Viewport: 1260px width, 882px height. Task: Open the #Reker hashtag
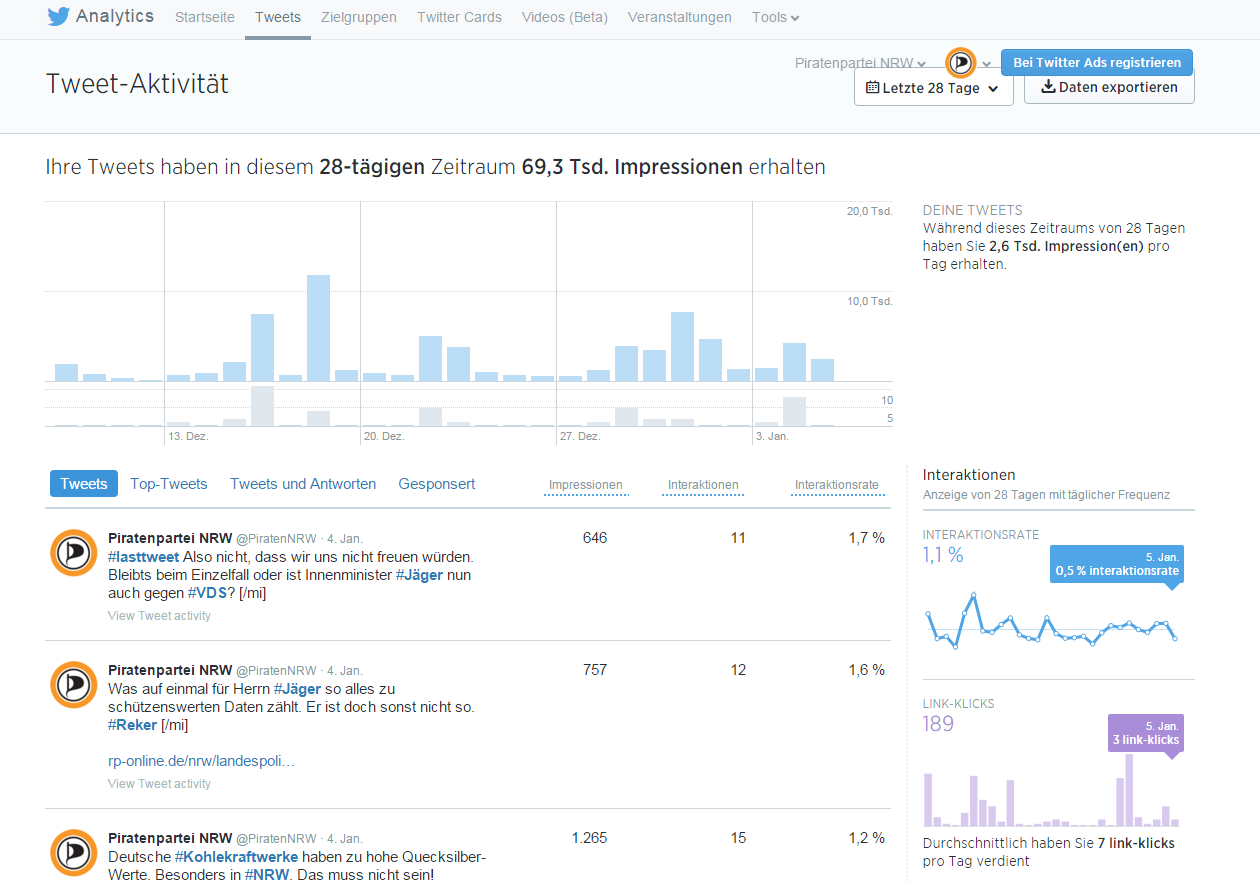[x=132, y=725]
